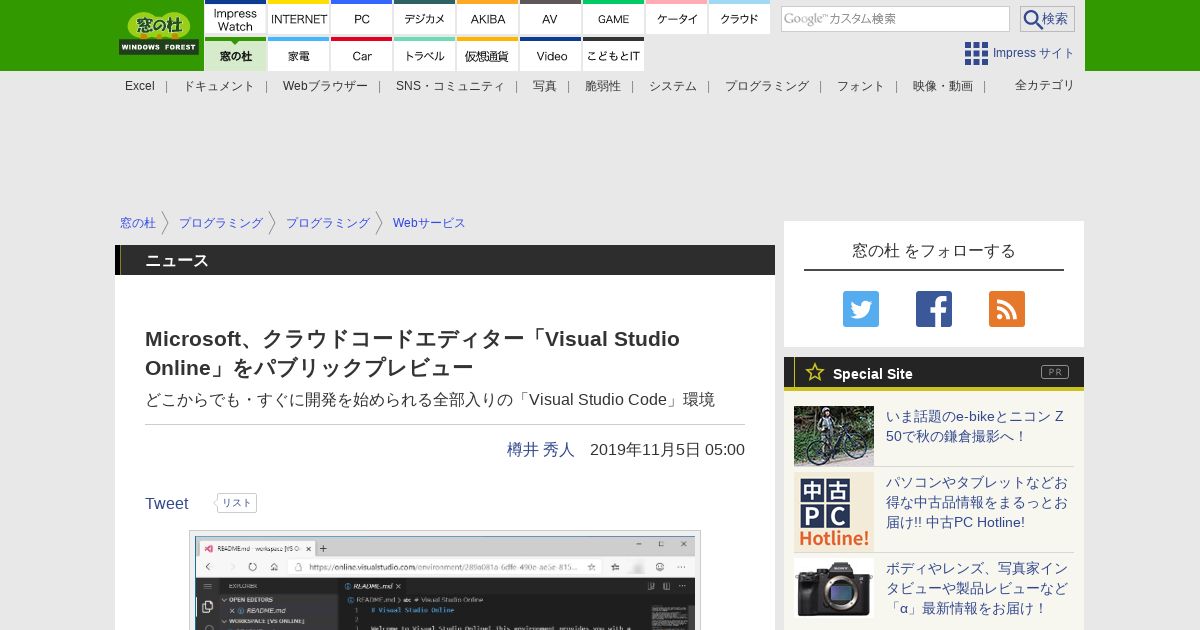
Task: Open the PC site tab
Action: (x=362, y=19)
